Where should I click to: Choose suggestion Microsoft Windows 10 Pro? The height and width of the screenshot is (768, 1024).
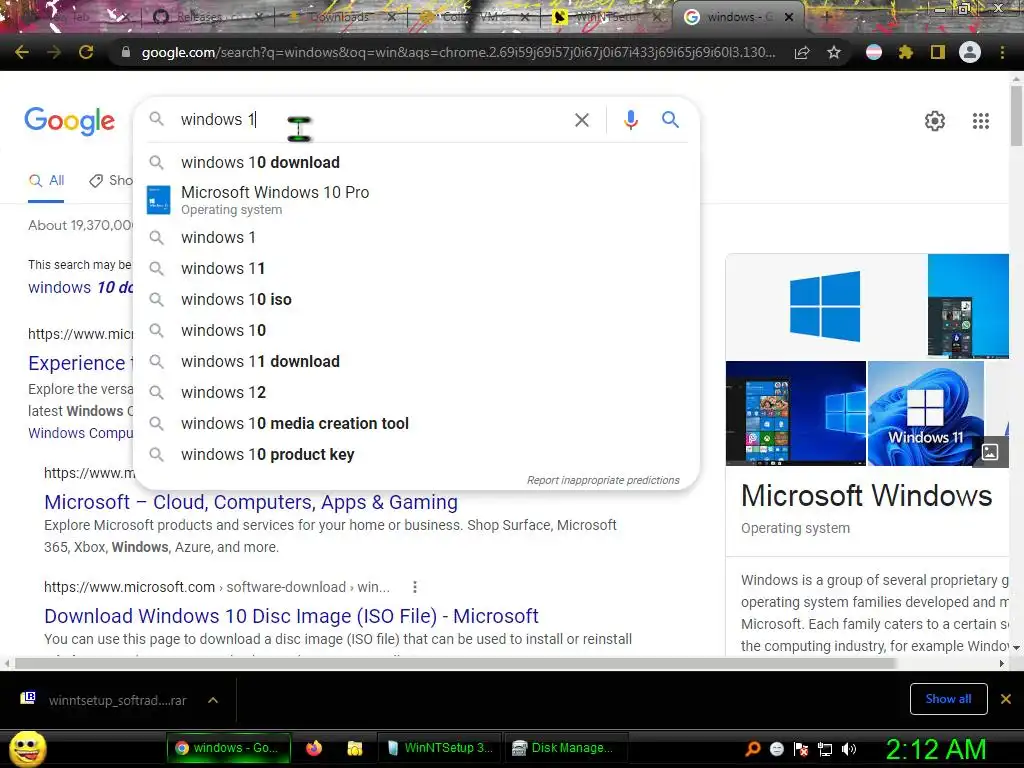point(416,200)
